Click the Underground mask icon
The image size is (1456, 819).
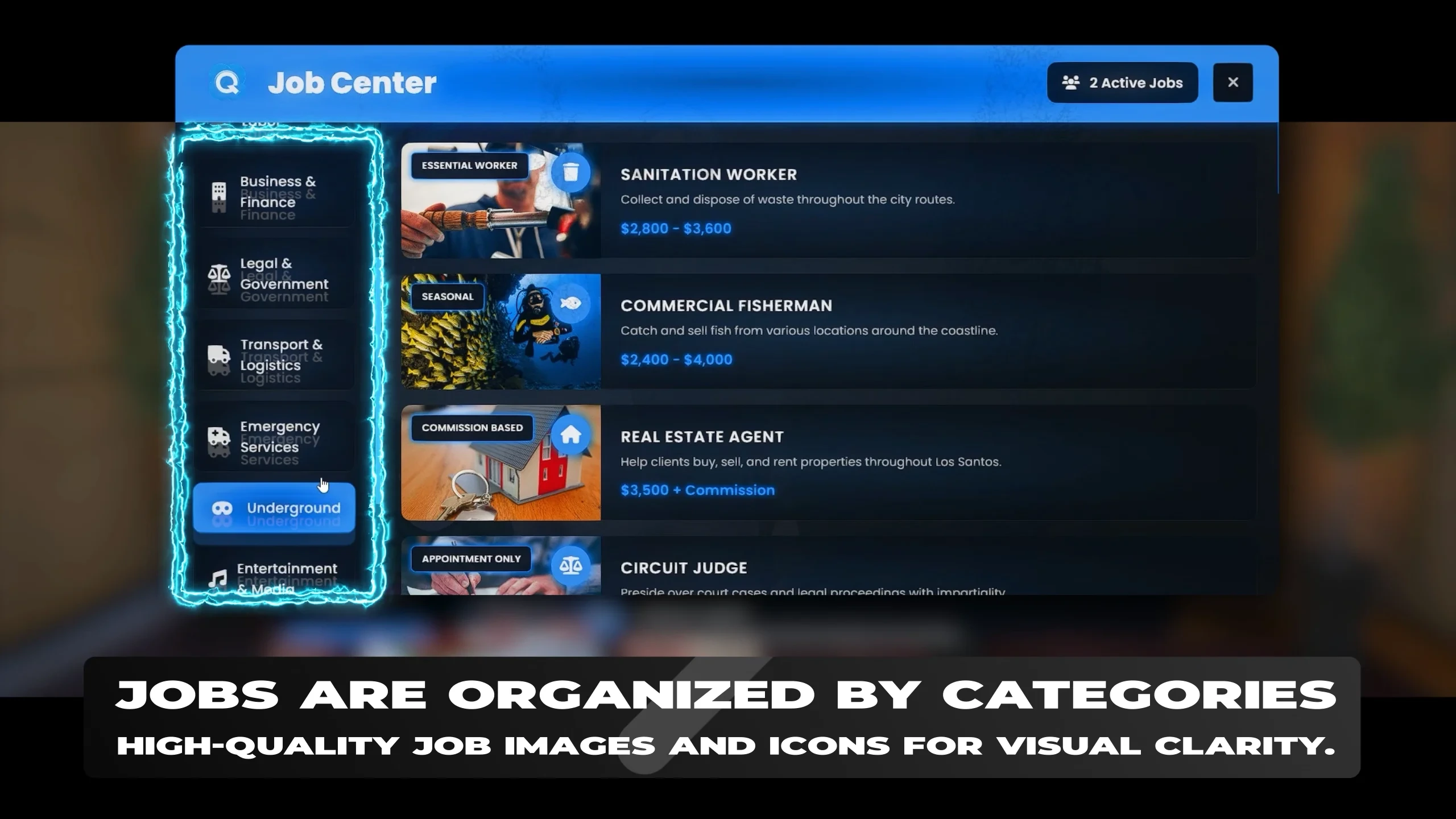click(222, 508)
